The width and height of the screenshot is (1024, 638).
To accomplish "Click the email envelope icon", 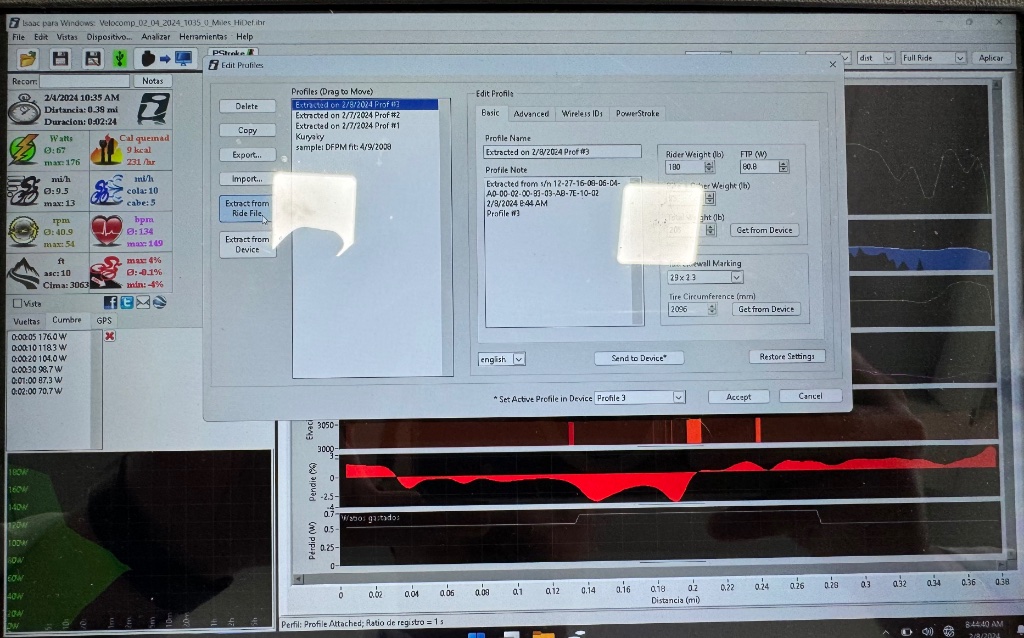I will tap(143, 302).
